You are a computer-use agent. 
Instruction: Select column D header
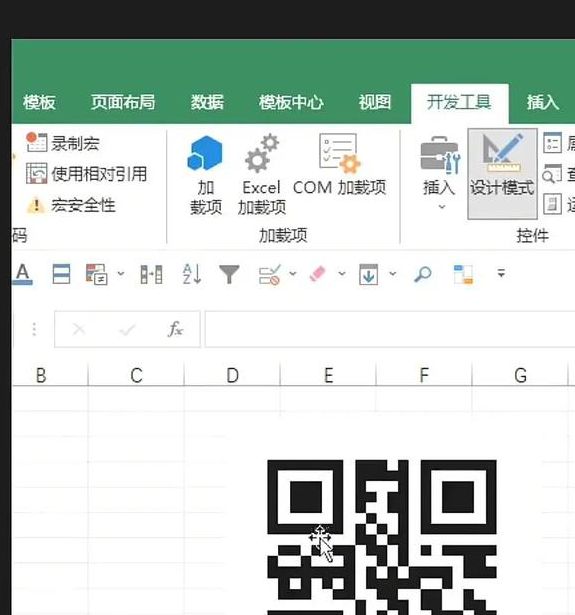[233, 375]
